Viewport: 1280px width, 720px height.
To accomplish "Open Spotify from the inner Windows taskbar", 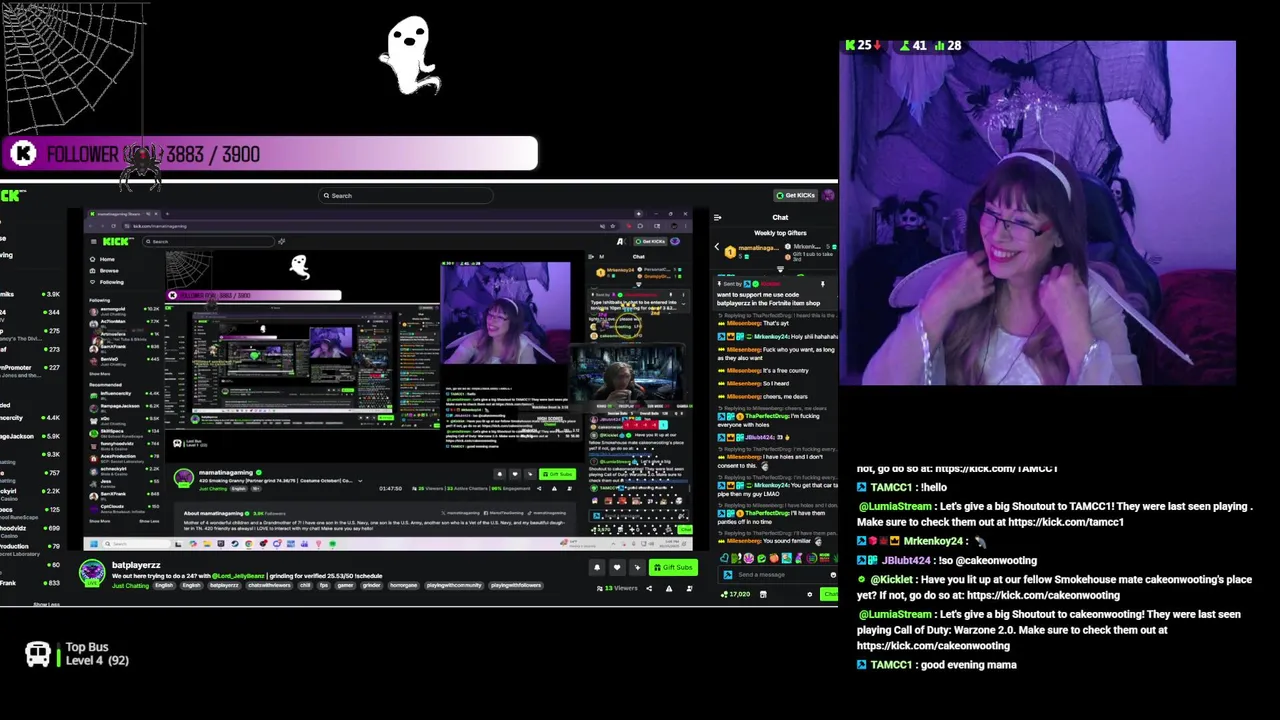I will 333,544.
